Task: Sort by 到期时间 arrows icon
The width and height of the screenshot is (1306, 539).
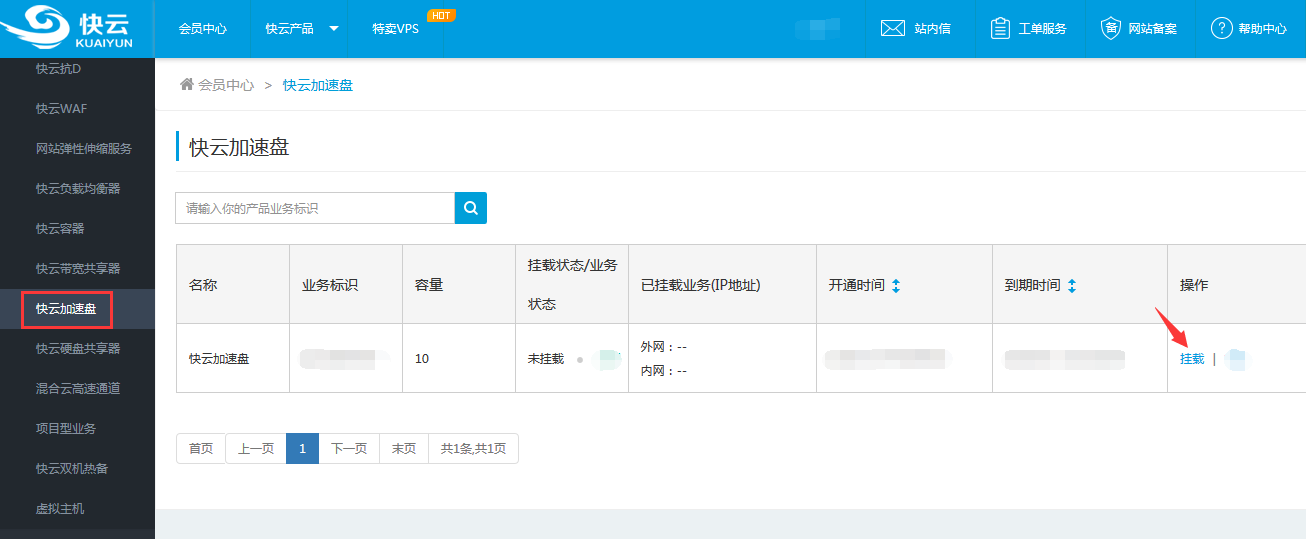Action: click(x=1072, y=285)
